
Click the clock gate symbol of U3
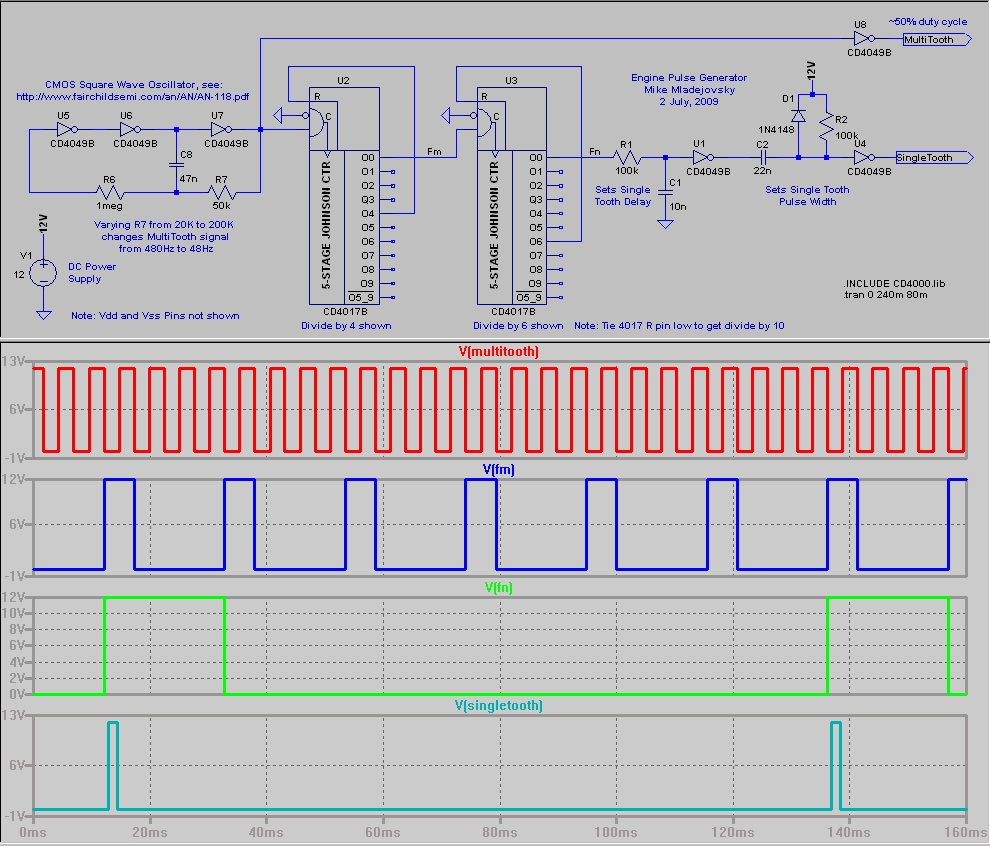point(485,120)
